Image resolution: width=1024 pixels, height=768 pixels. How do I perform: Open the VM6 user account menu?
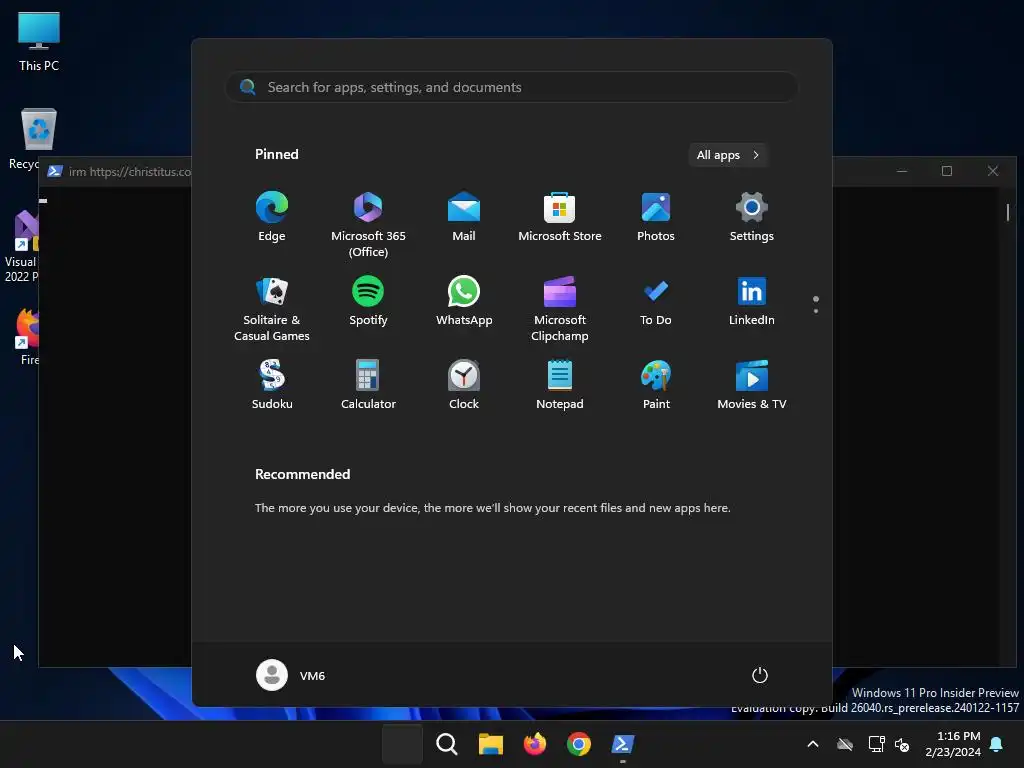pyautogui.click(x=291, y=675)
